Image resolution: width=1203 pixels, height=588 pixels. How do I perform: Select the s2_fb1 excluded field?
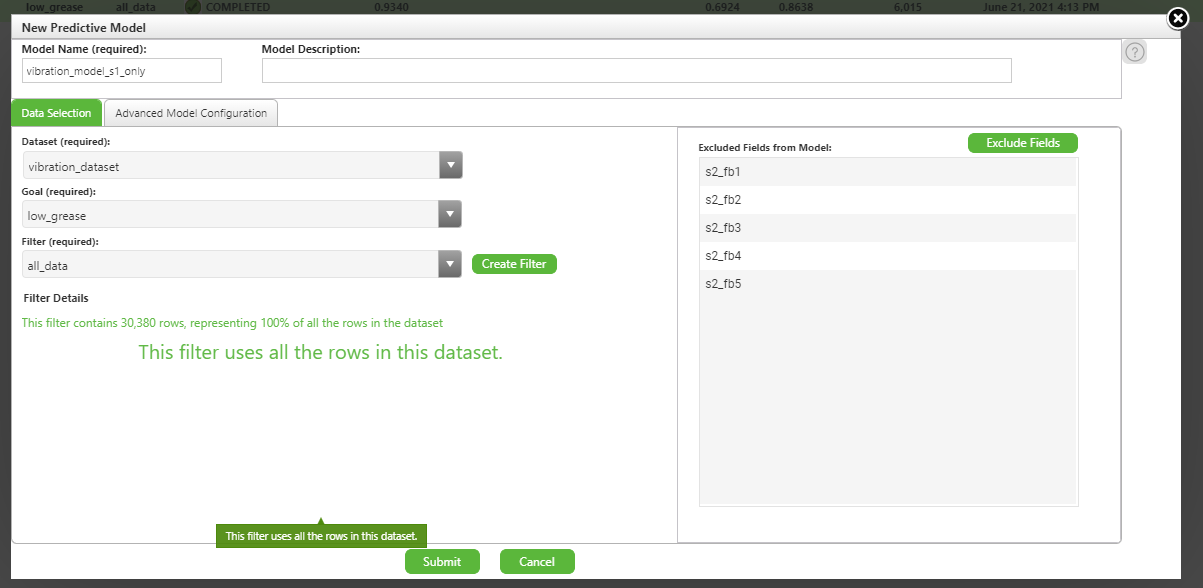[888, 171]
